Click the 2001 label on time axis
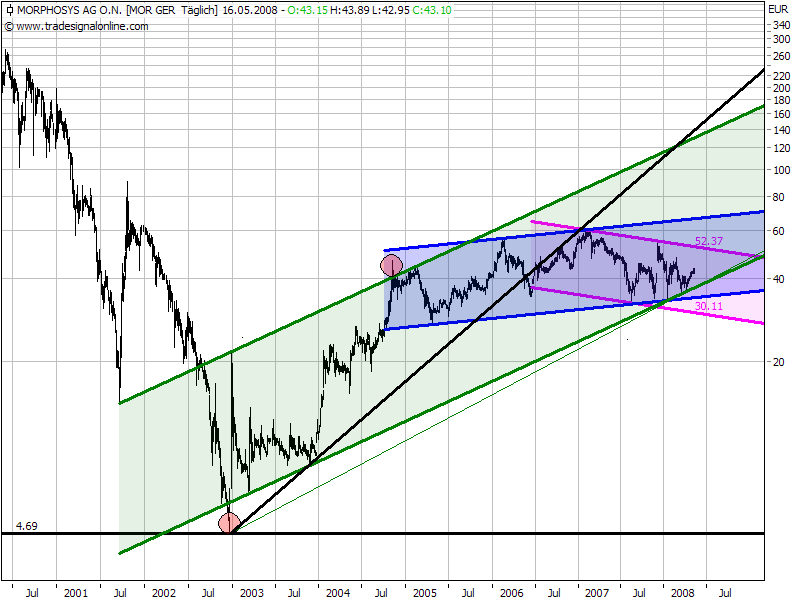 click(76, 593)
